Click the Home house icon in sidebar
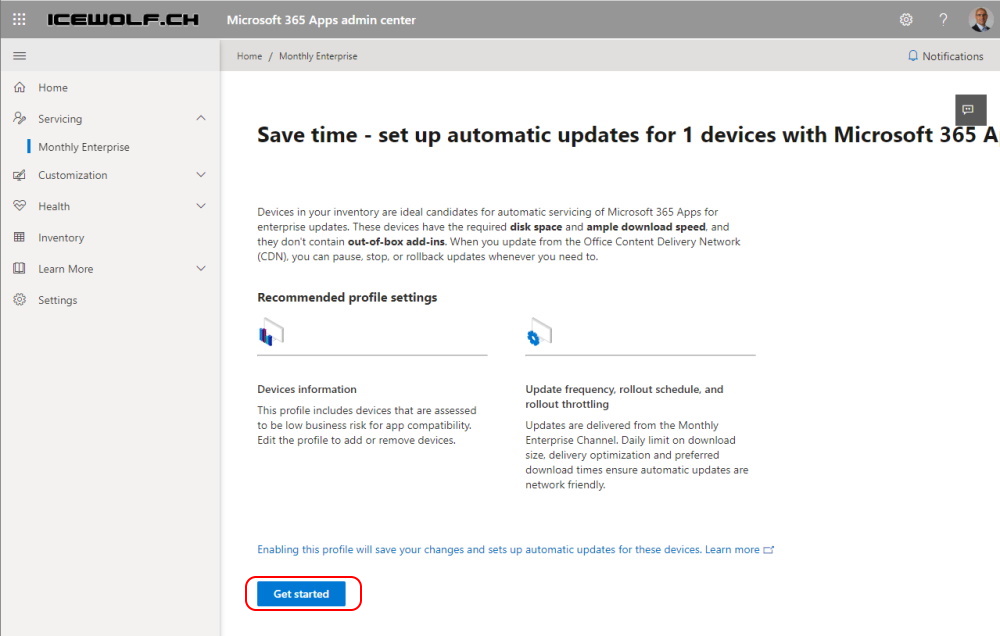The width and height of the screenshot is (1000, 636). coord(20,87)
